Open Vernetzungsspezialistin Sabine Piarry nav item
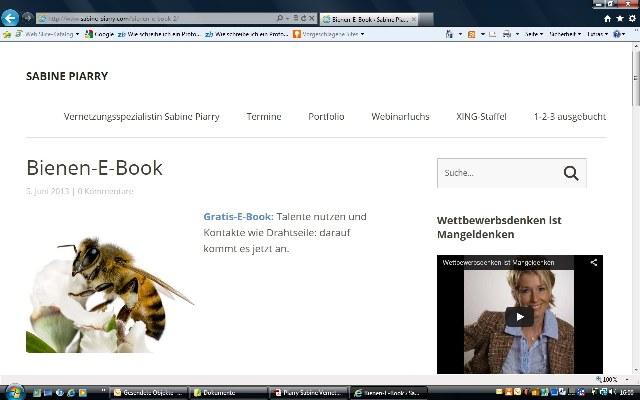This screenshot has height=400, width=640. 141,117
